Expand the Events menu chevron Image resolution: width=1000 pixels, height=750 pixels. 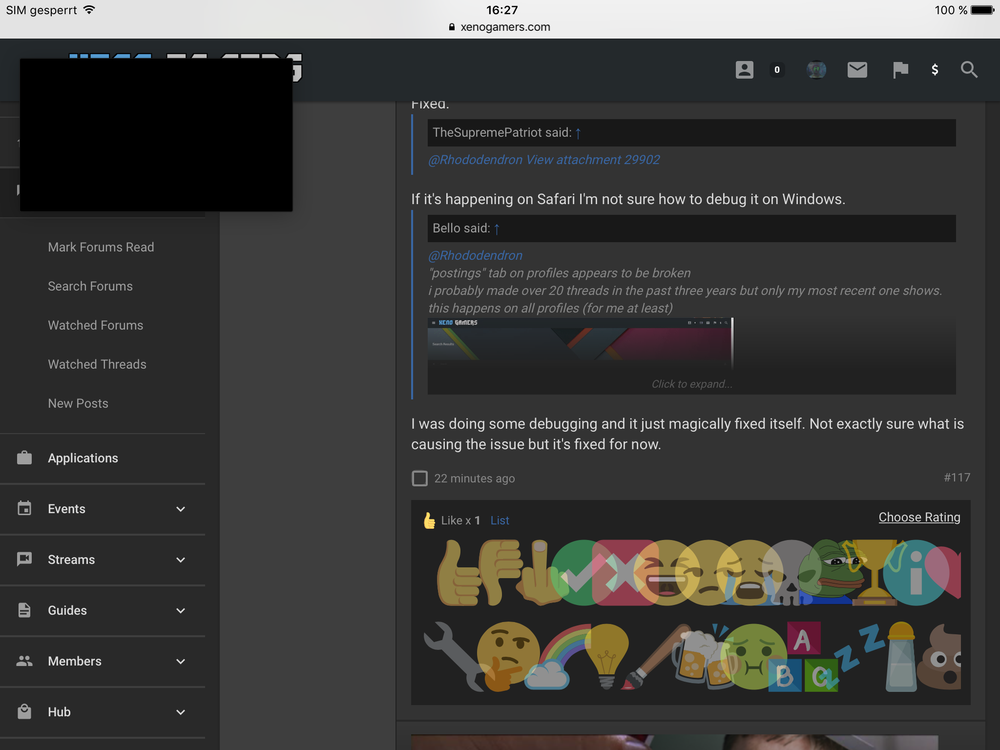[180, 509]
